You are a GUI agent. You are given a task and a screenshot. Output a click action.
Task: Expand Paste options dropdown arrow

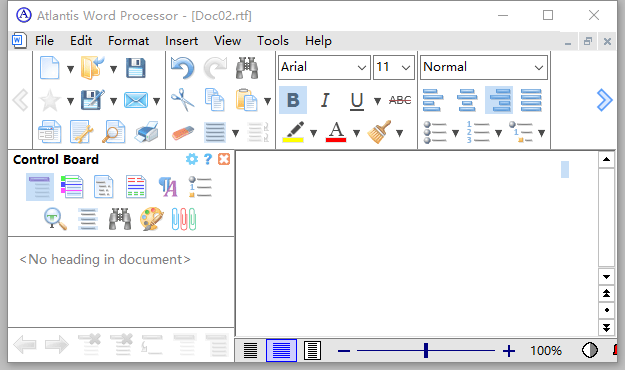coord(267,101)
